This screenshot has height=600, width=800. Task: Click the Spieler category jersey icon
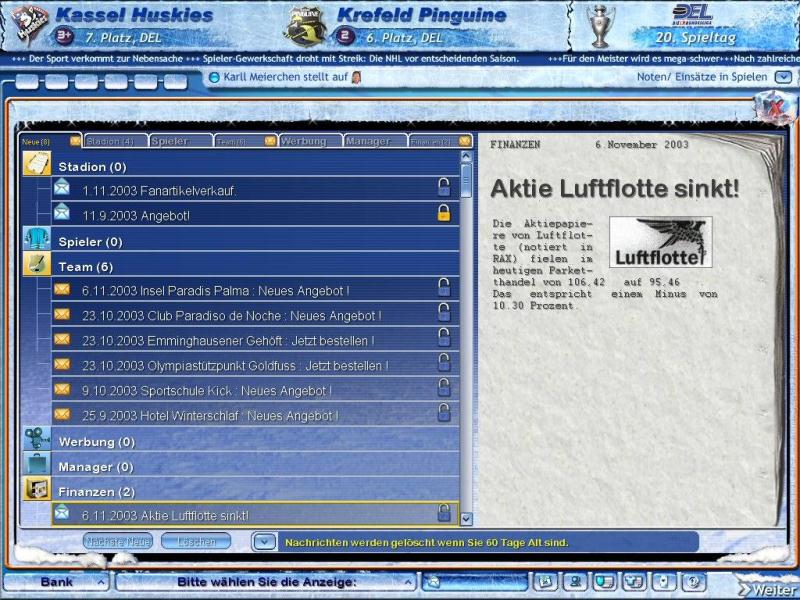(36, 240)
